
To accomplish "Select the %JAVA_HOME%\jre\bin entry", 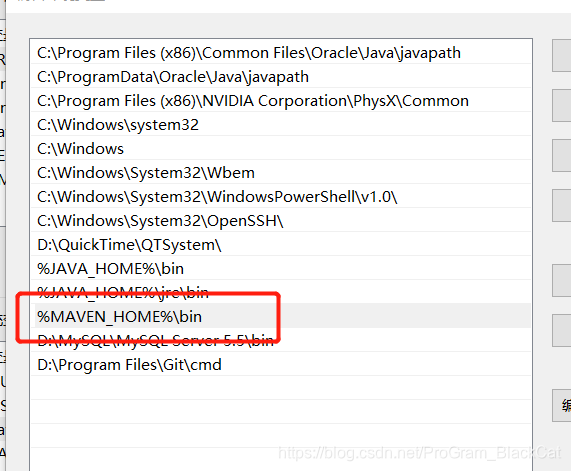I will coord(281,293).
